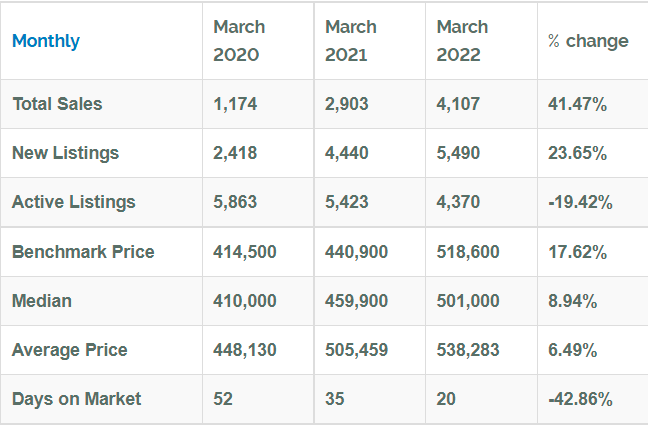Click the Active Listings row label

click(74, 202)
